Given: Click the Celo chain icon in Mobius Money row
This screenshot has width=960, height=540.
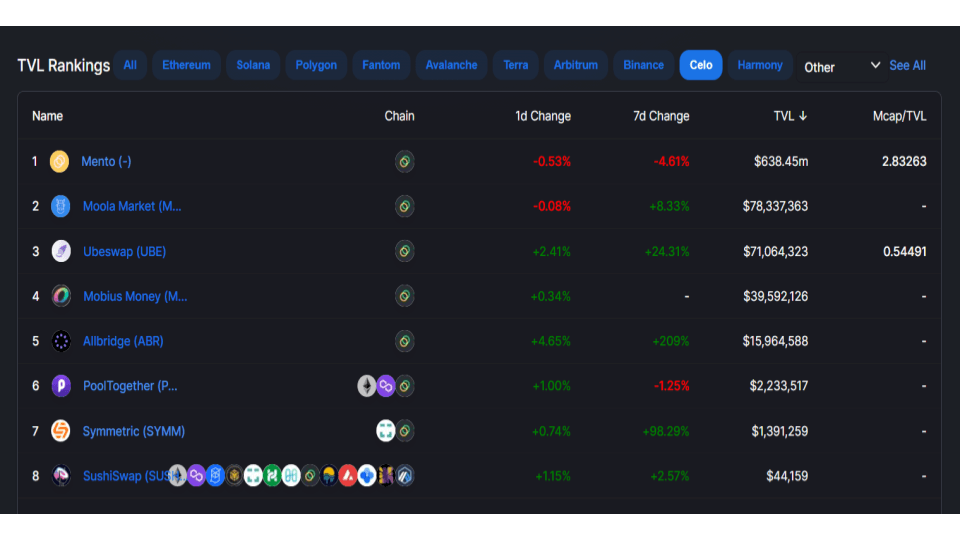Looking at the screenshot, I should click(x=405, y=296).
